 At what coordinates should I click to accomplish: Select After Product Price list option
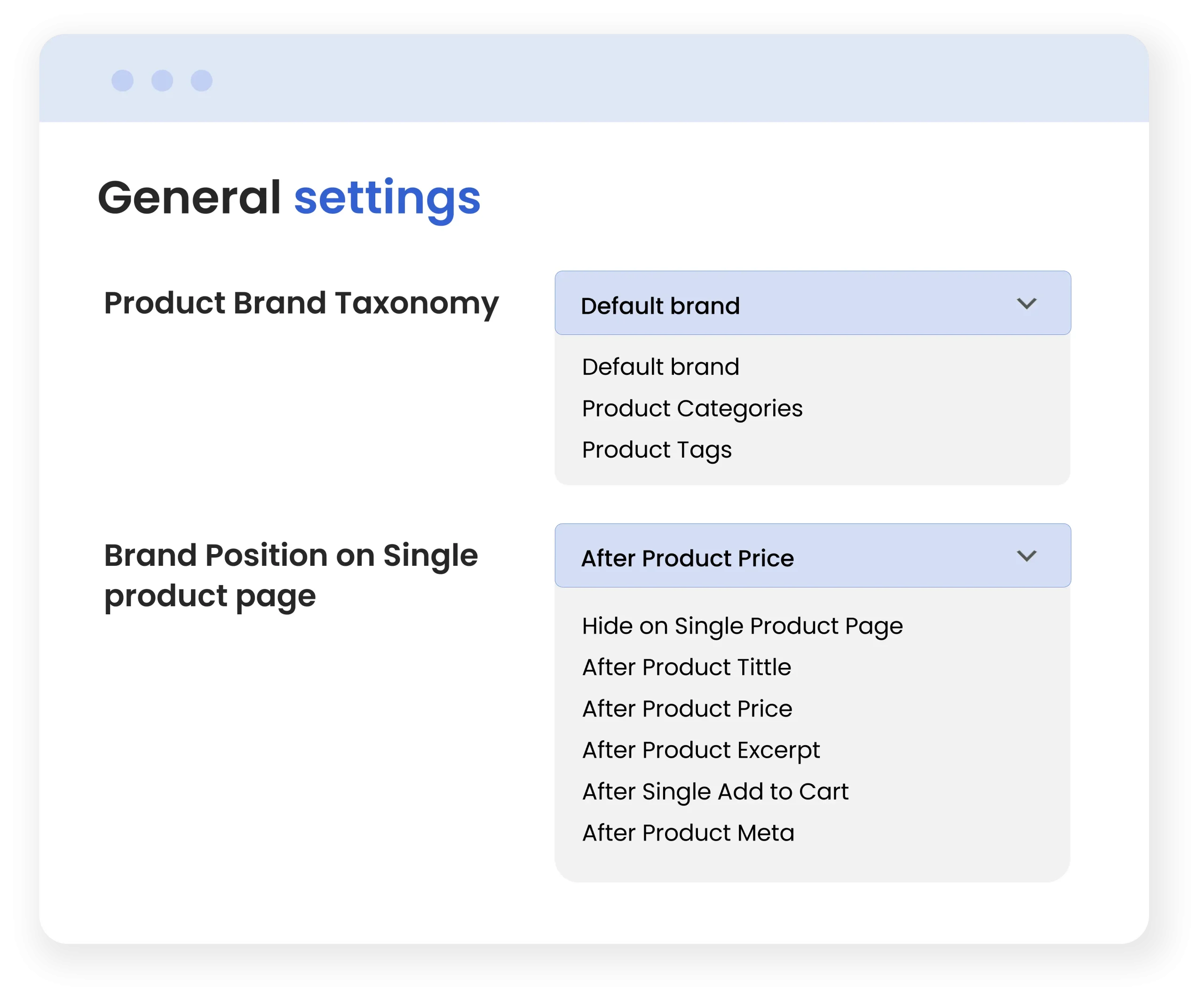point(687,709)
